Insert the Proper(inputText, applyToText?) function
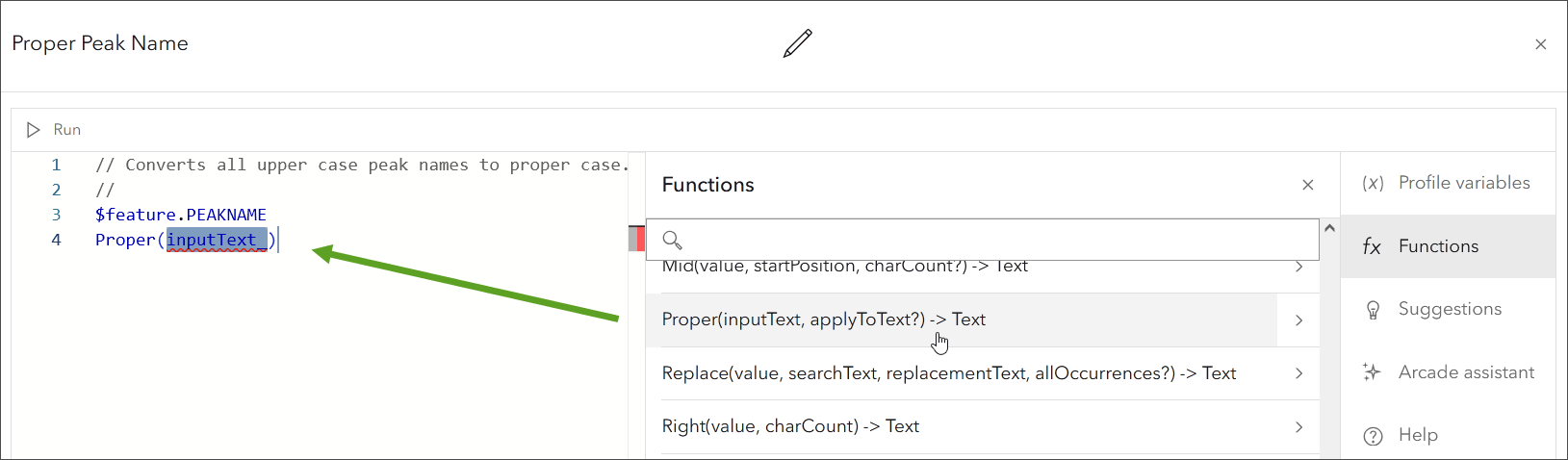 (x=823, y=319)
